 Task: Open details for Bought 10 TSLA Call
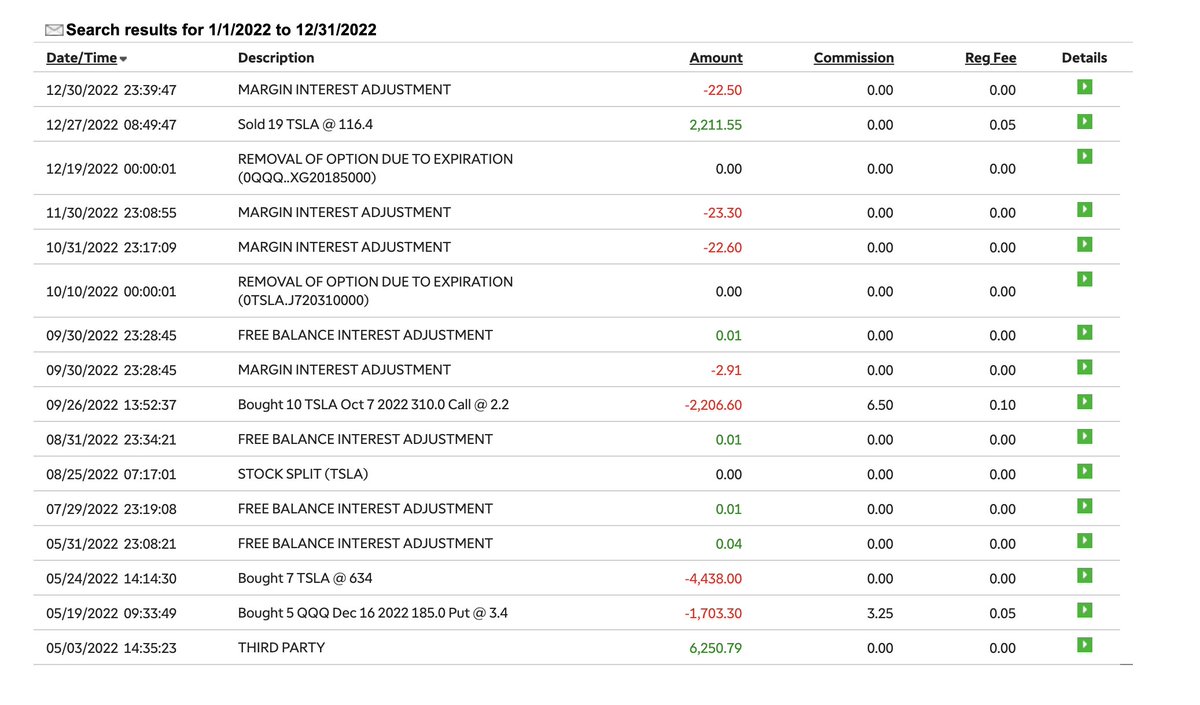point(1085,402)
